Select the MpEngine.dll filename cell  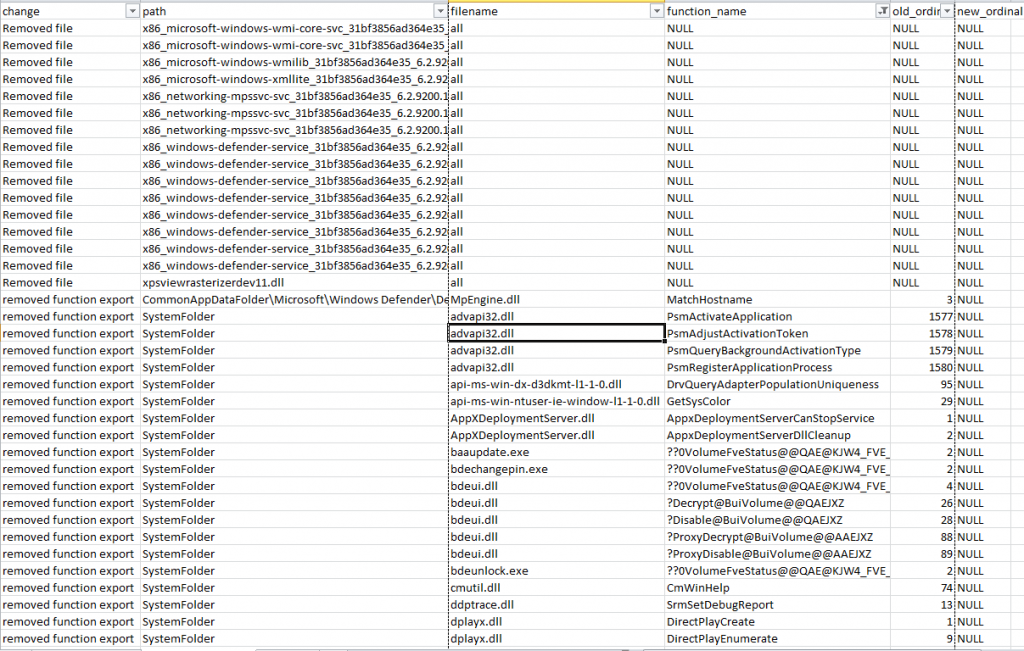point(486,300)
